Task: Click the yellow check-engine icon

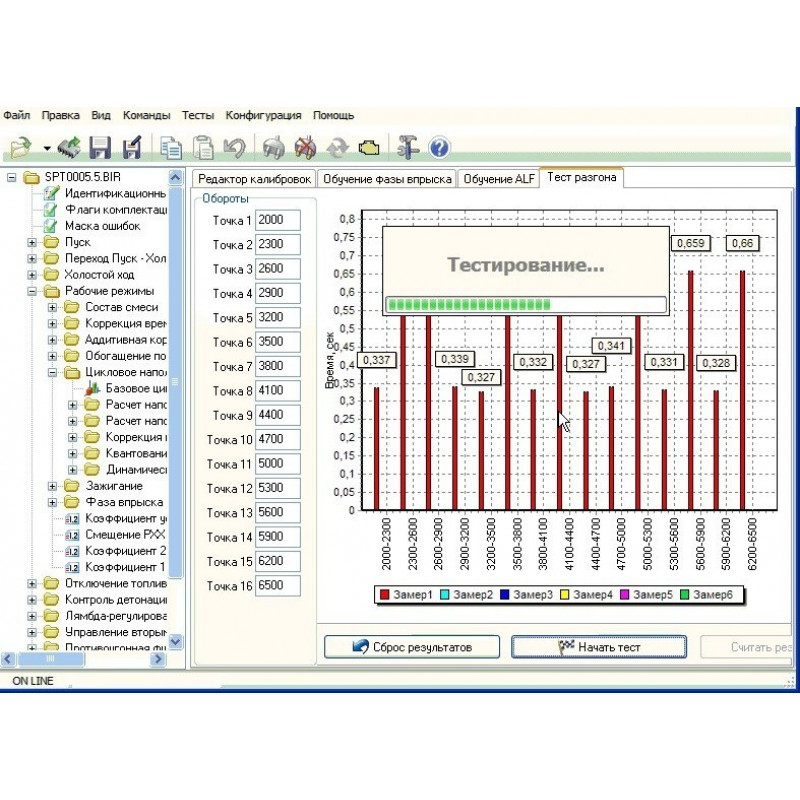Action: [368, 148]
